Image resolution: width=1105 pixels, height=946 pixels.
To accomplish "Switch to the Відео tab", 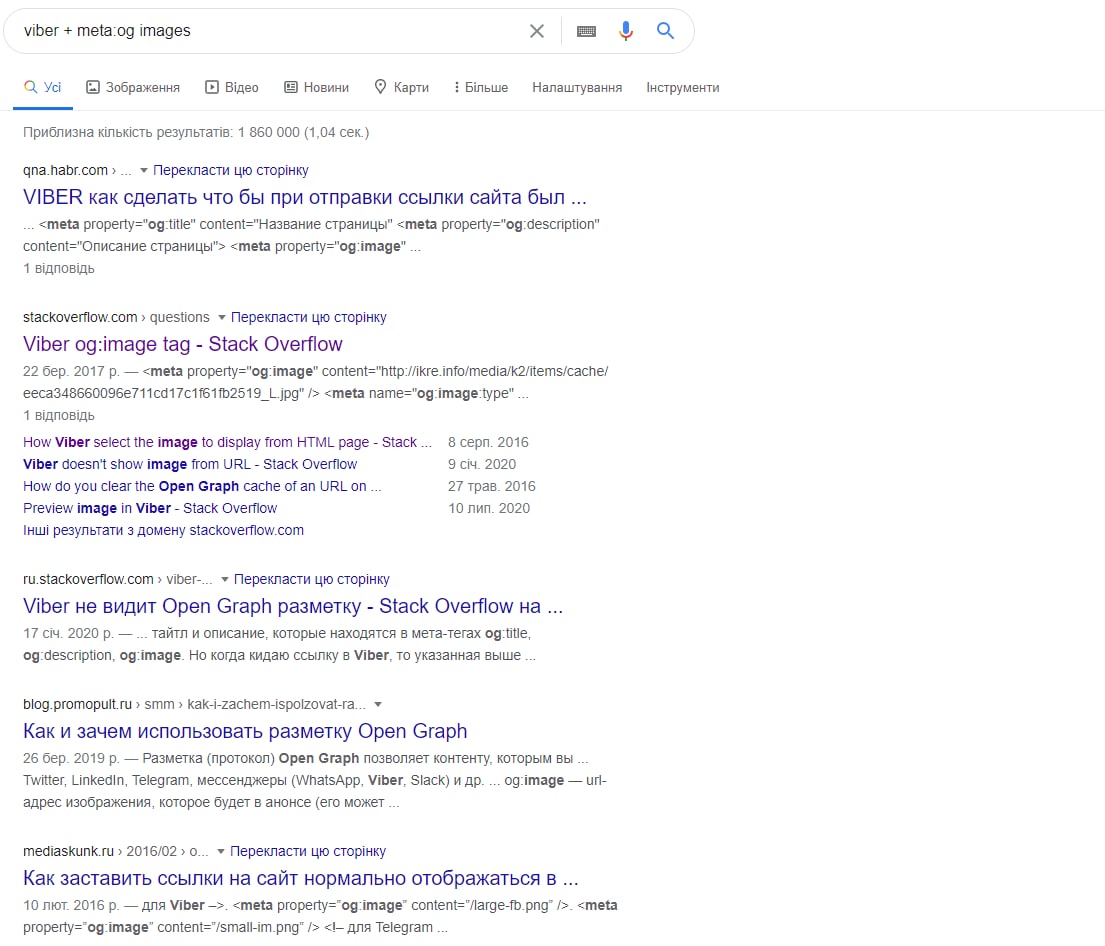I will click(x=232, y=87).
